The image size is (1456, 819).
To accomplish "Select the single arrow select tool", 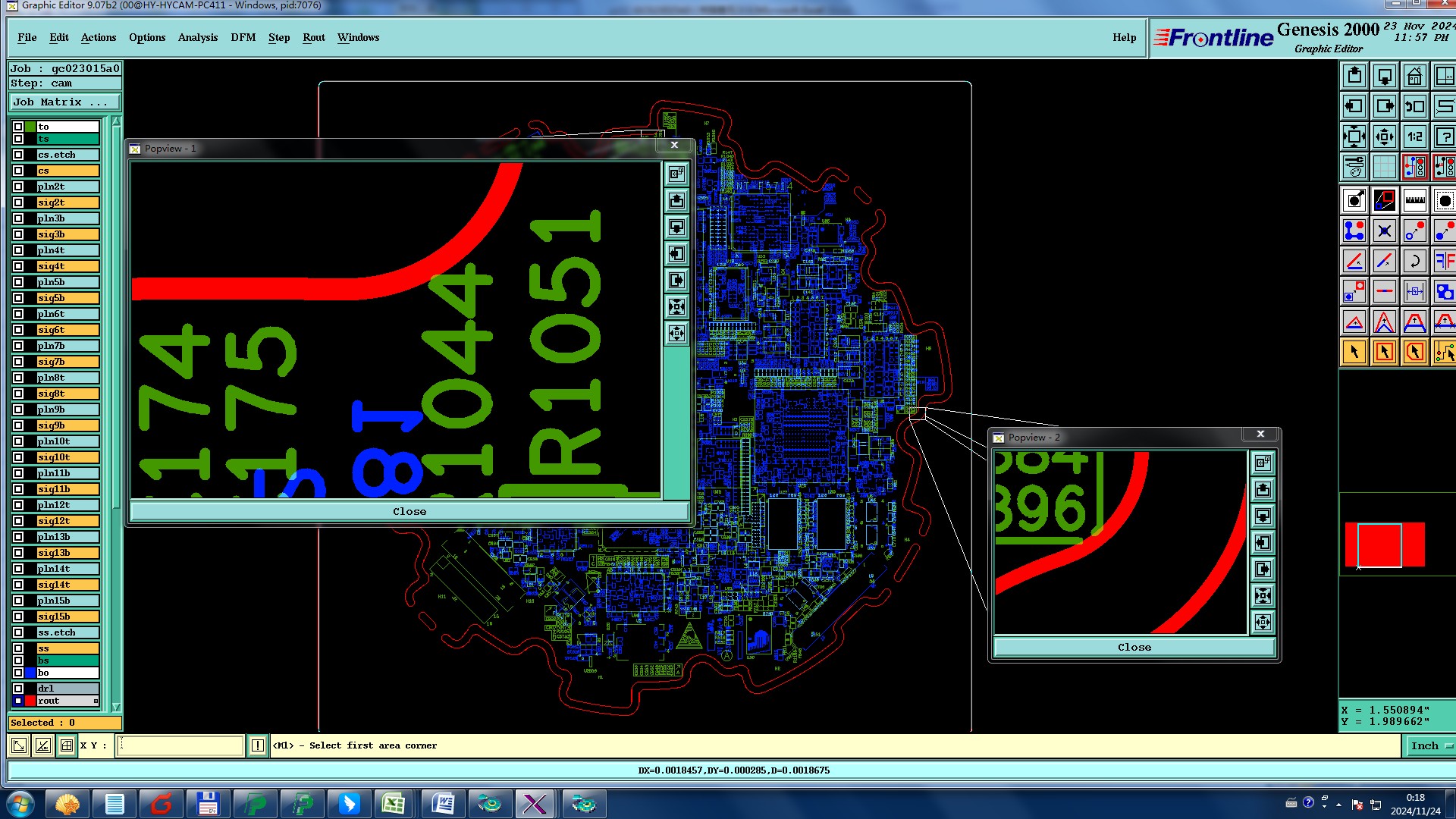I will [1354, 352].
